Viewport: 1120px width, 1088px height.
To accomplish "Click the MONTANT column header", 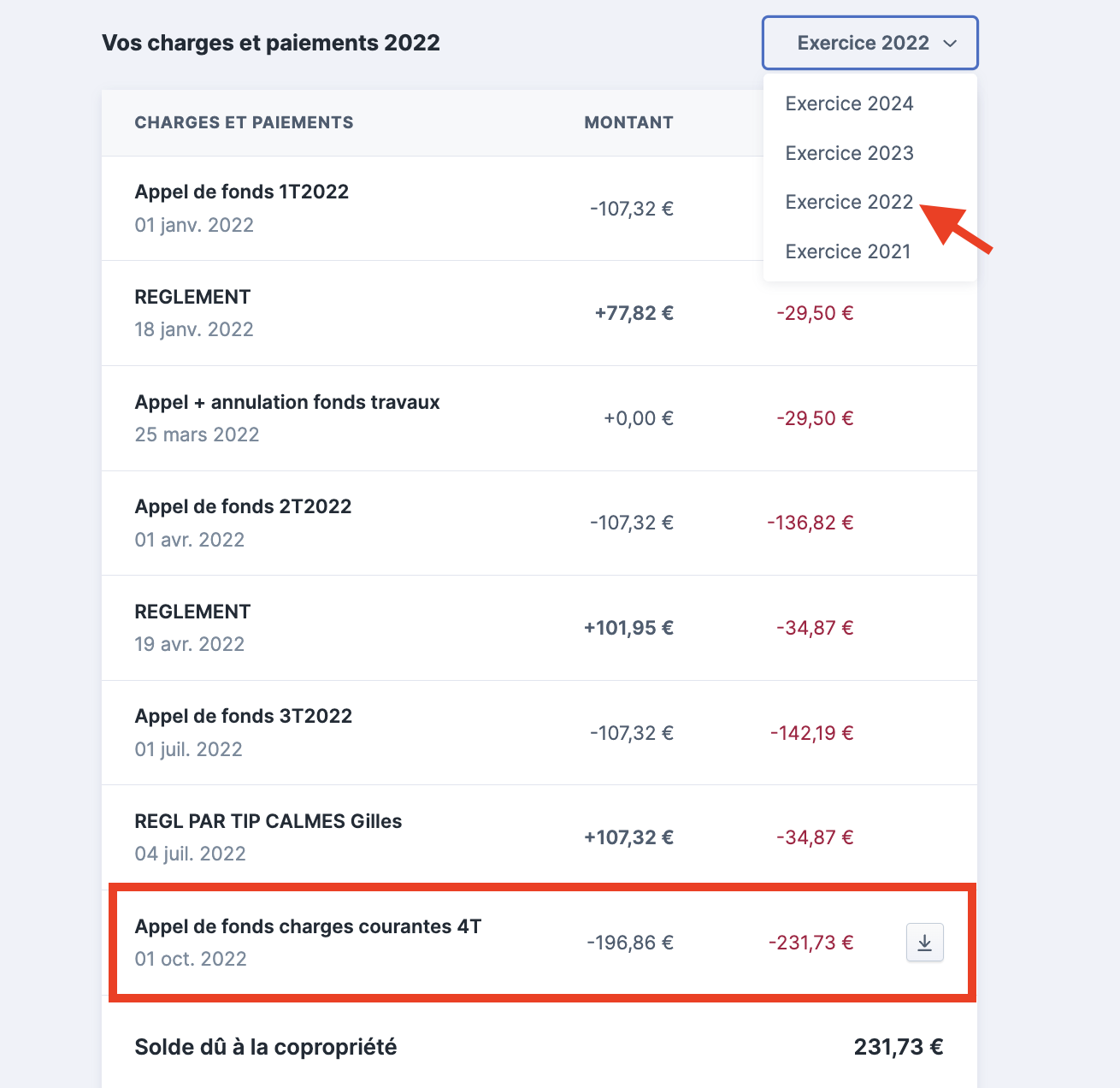I will click(628, 122).
